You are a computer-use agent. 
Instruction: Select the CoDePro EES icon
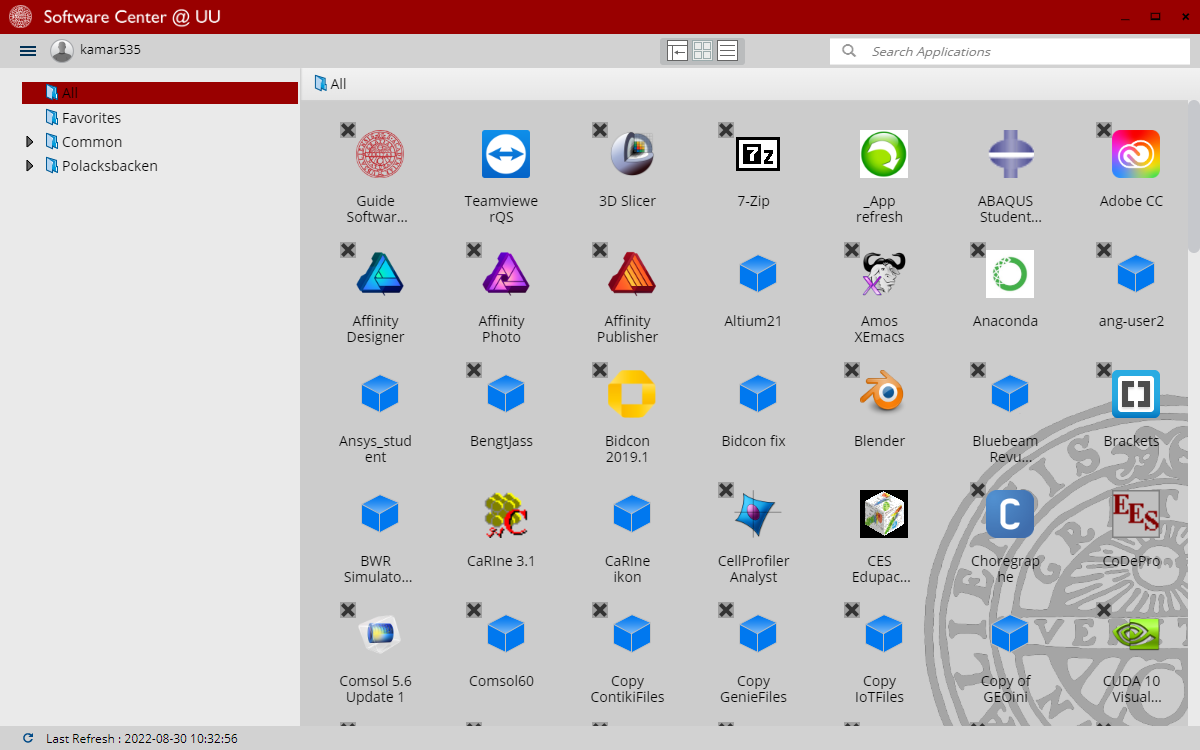click(x=1136, y=514)
